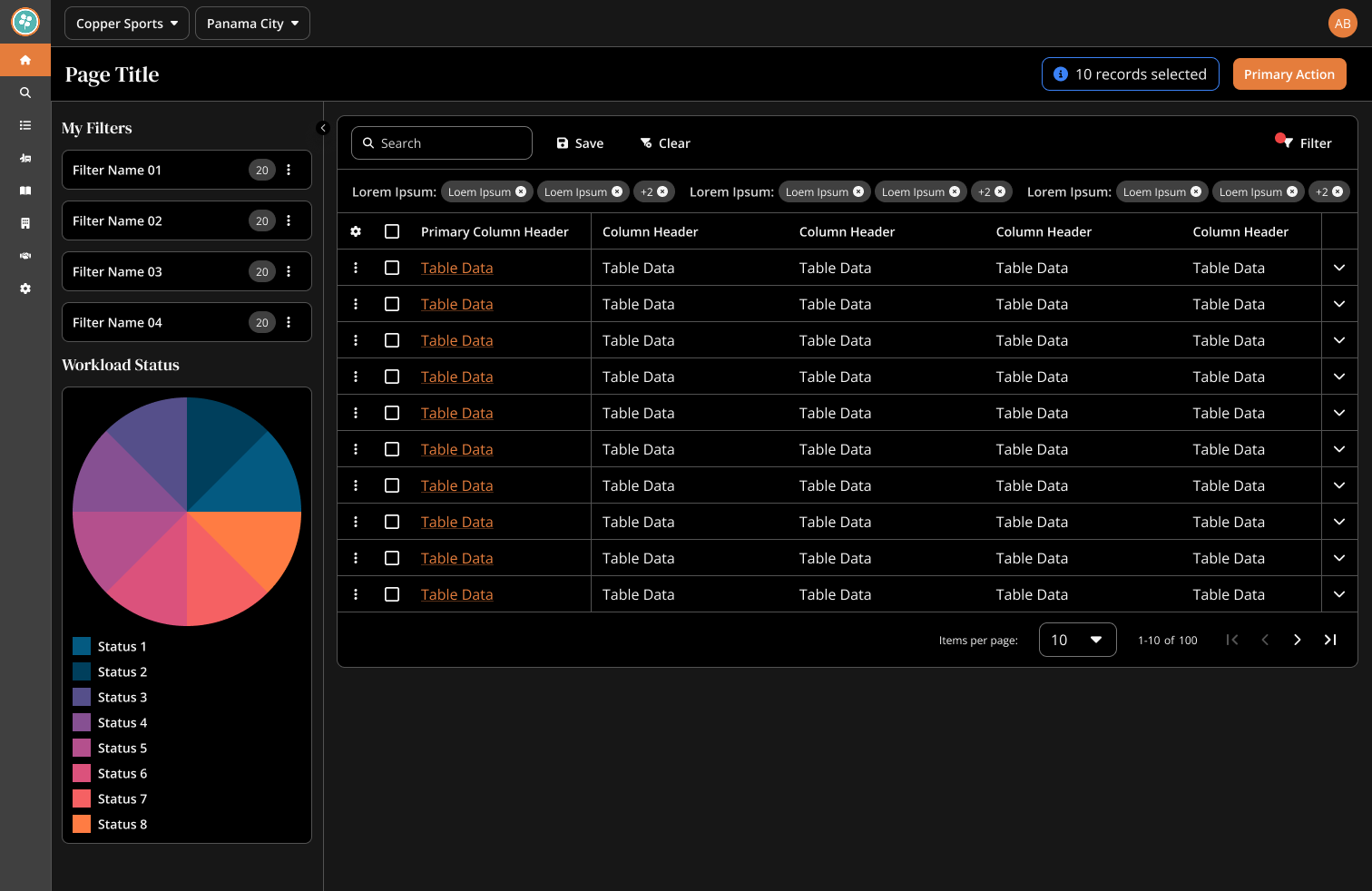The image size is (1372, 891).
Task: Toggle the select-all checkbox in table header
Action: [x=392, y=232]
